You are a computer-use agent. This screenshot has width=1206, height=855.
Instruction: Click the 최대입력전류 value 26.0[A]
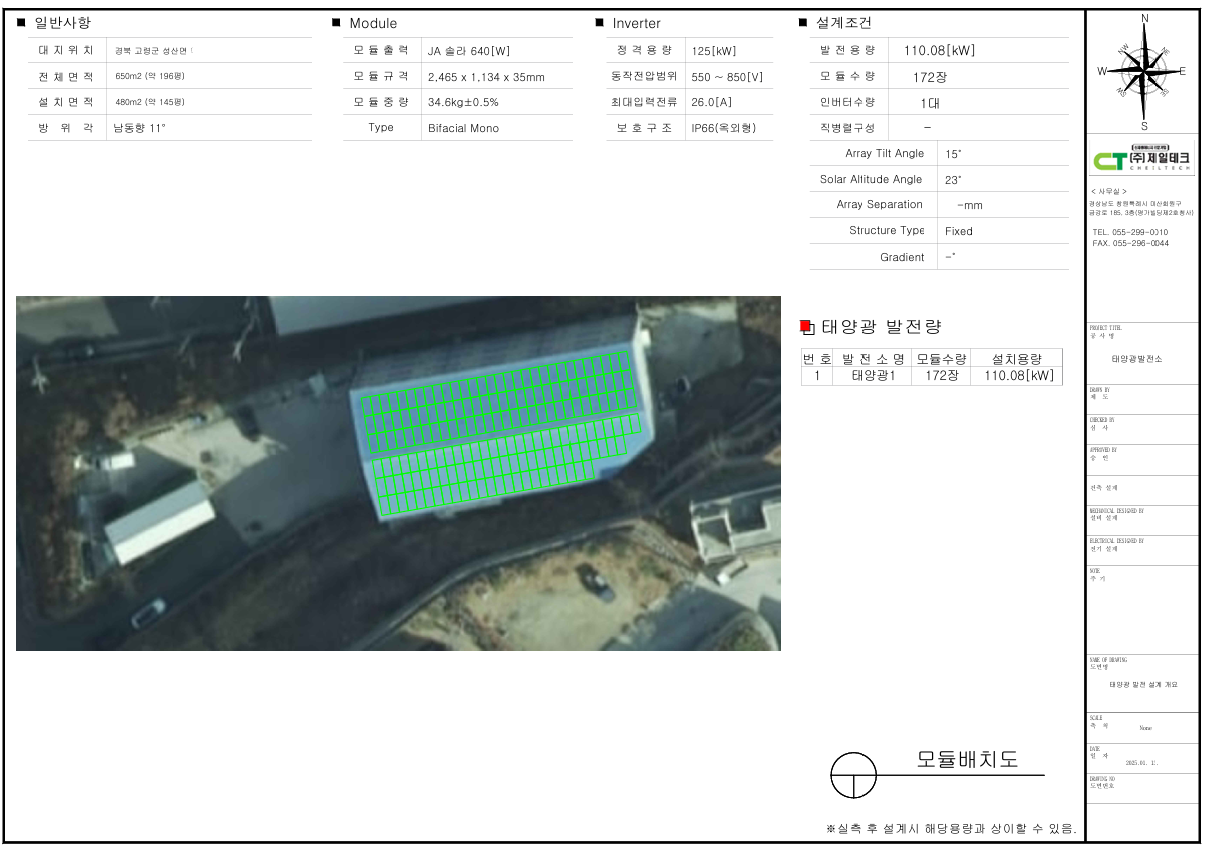(711, 102)
